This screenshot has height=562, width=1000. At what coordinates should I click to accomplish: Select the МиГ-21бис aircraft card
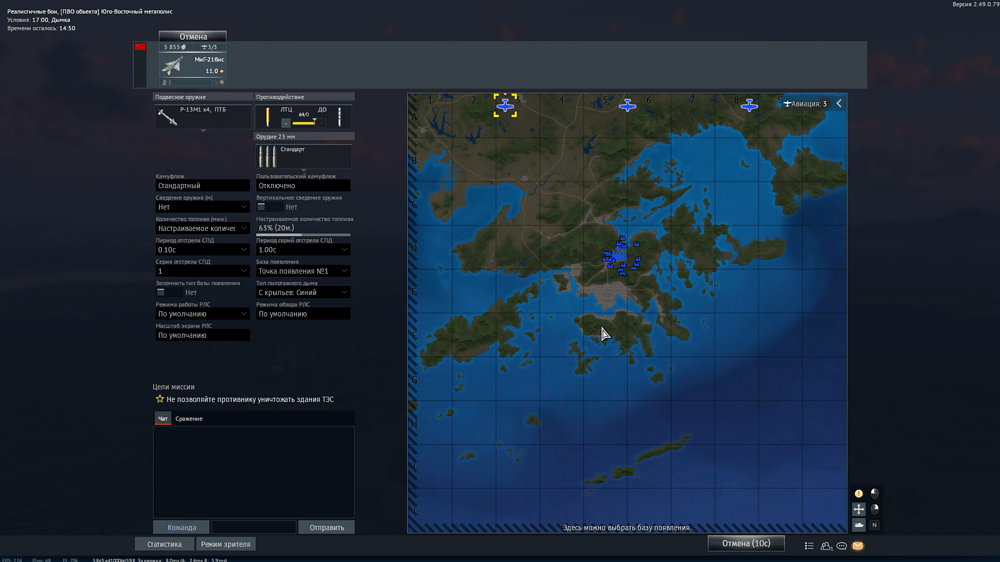tap(192, 65)
